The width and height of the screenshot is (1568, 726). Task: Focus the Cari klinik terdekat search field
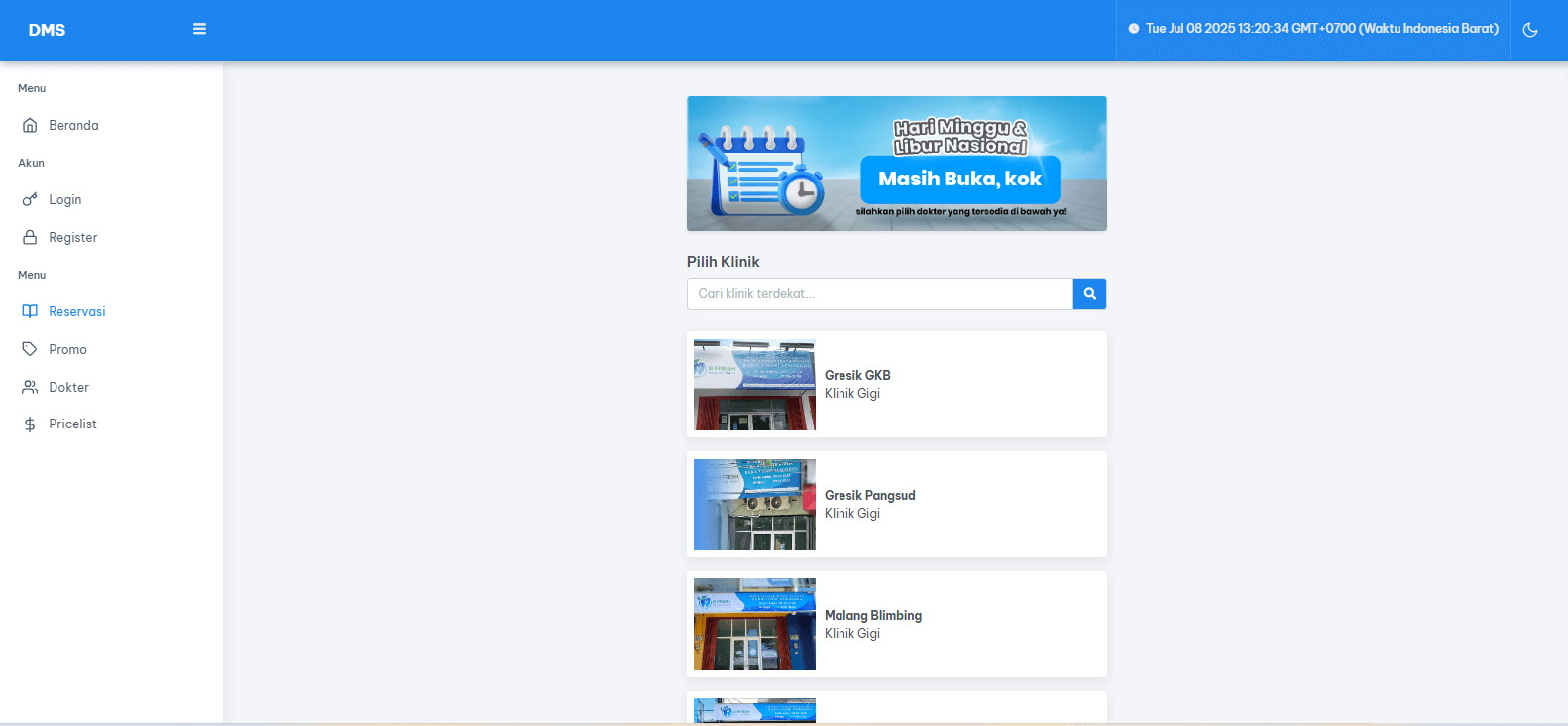pyautogui.click(x=880, y=294)
